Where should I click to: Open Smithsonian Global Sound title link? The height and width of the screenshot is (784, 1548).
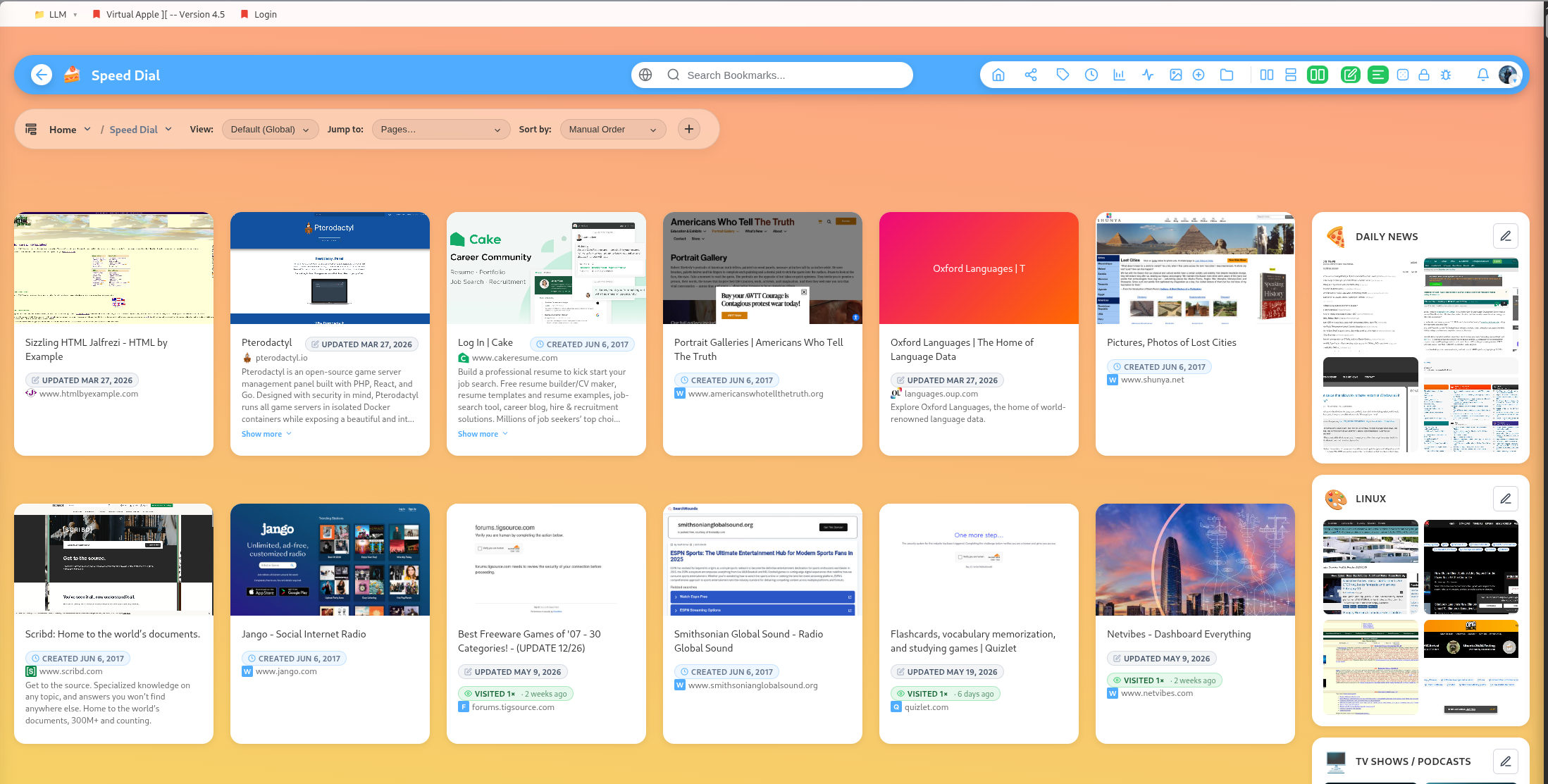click(x=748, y=641)
